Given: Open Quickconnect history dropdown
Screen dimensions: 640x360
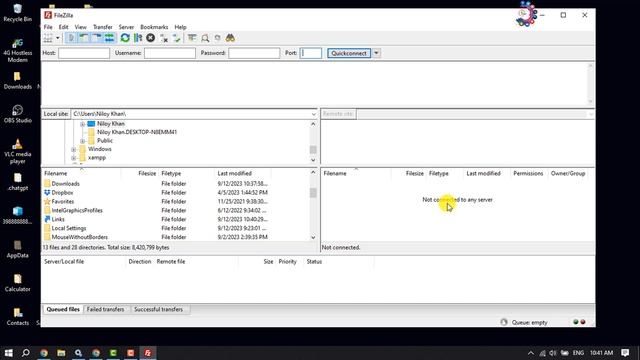Looking at the screenshot, I should pyautogui.click(x=376, y=53).
